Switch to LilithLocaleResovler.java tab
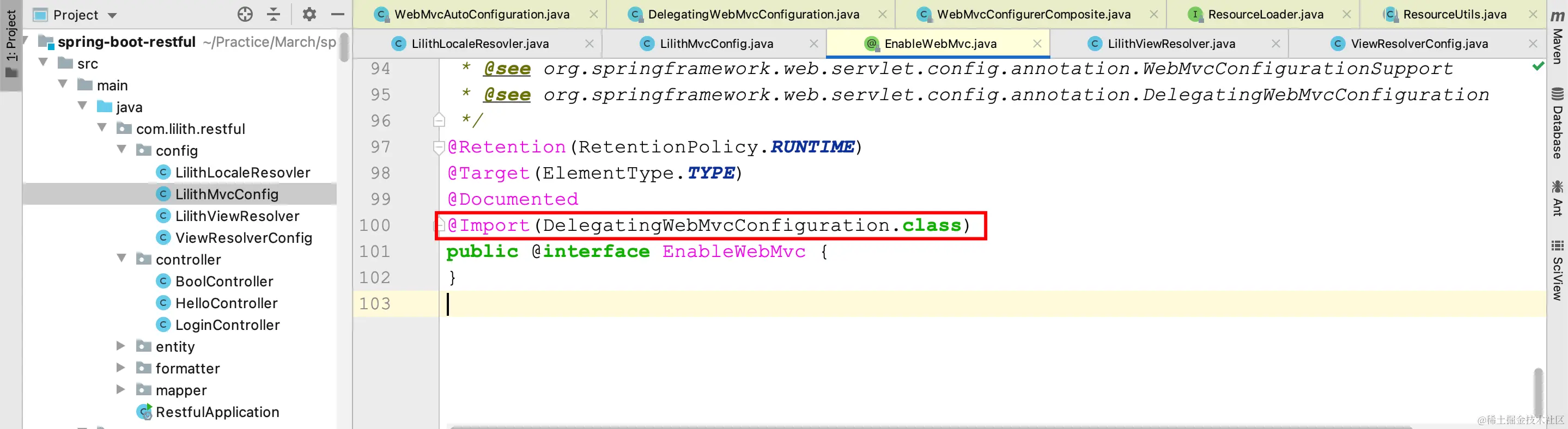 coord(479,44)
